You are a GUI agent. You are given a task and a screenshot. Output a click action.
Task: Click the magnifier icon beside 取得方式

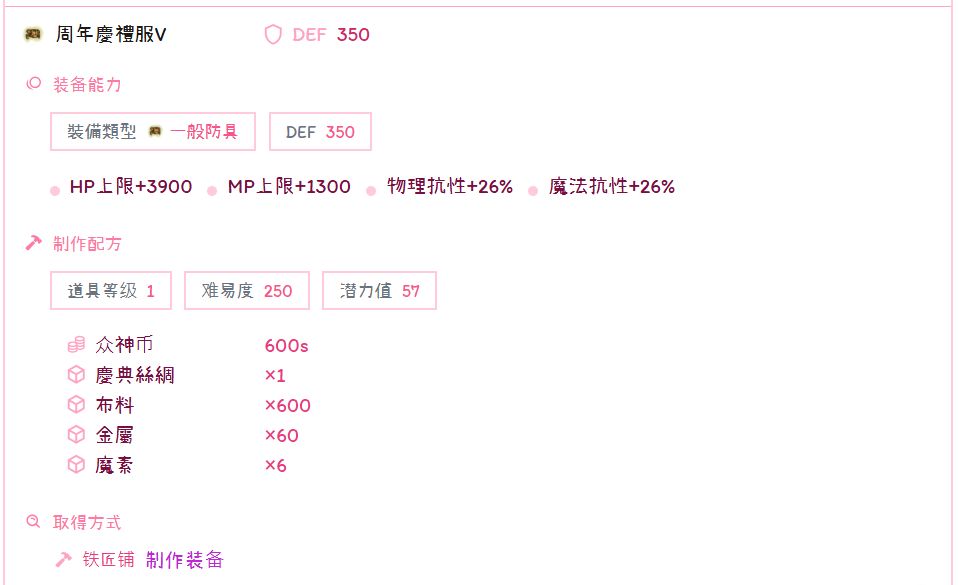(33, 522)
